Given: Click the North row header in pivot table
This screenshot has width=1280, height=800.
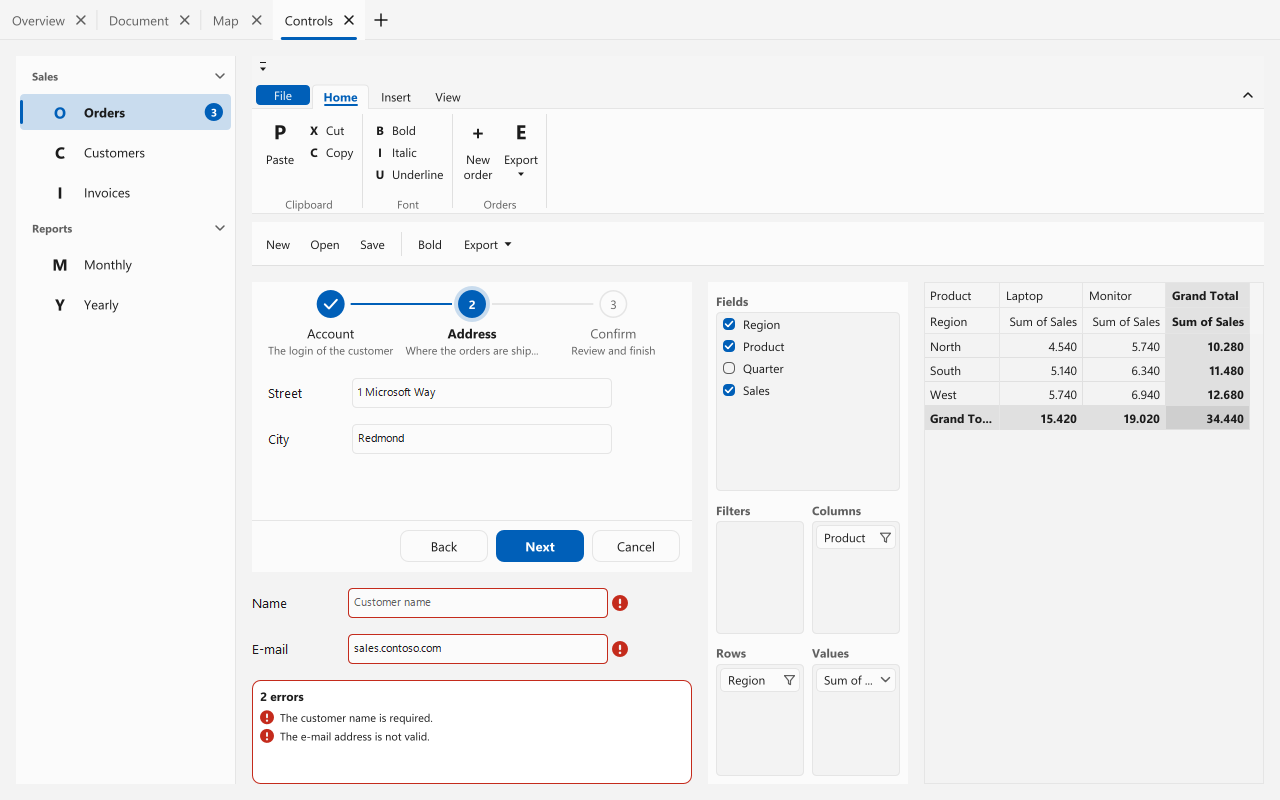Looking at the screenshot, I should tap(962, 347).
